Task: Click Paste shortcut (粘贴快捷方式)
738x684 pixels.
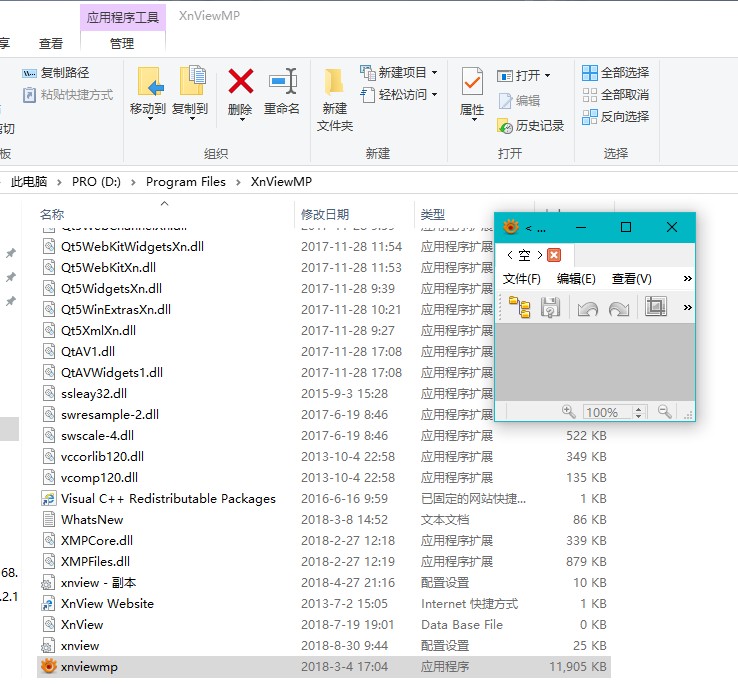Action: 68,95
